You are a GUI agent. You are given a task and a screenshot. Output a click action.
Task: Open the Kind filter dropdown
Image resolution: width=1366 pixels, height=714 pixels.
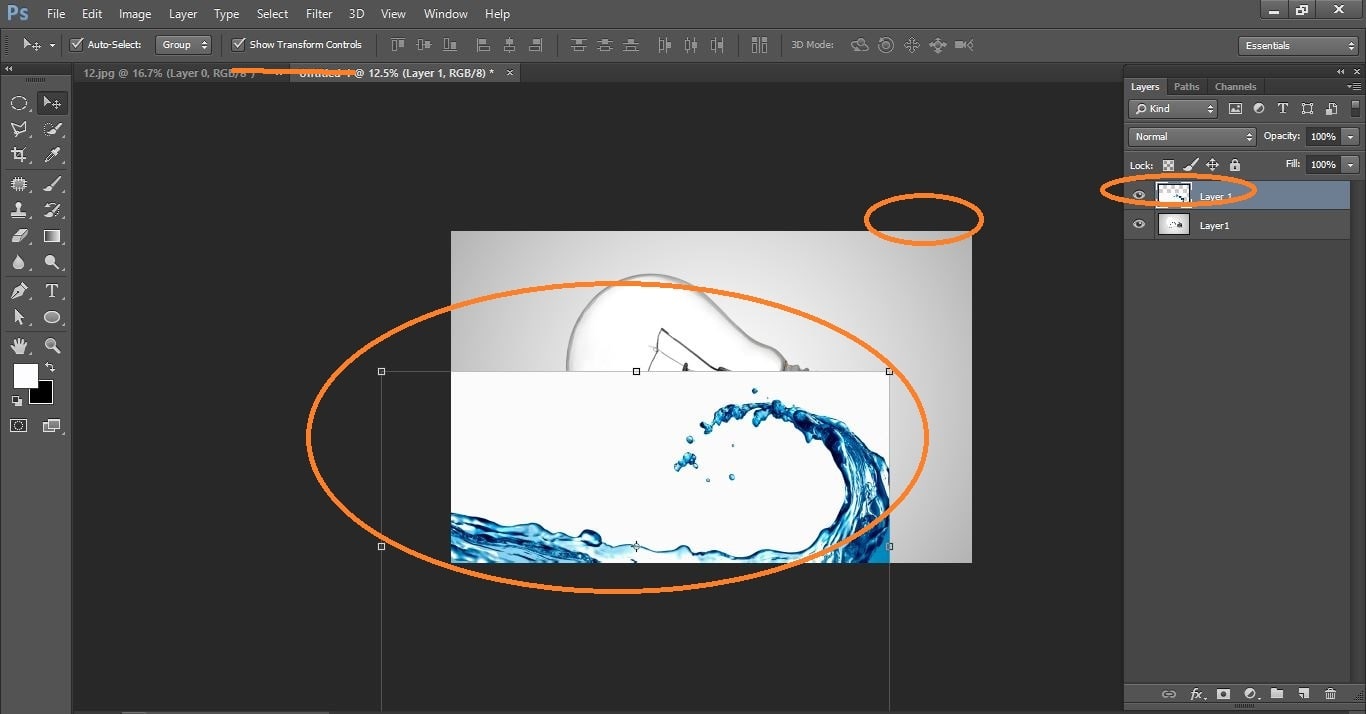1172,108
